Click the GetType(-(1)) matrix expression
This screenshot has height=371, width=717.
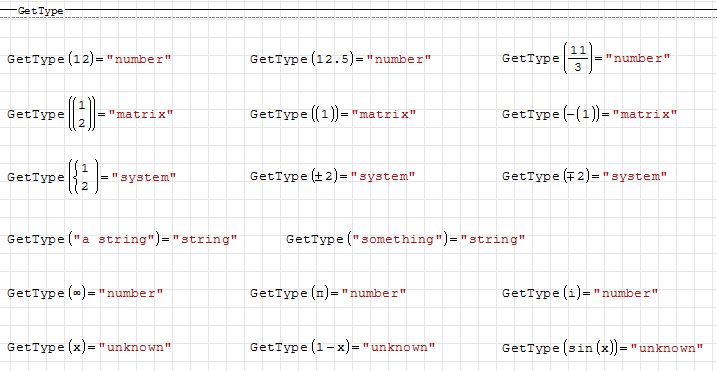[x=589, y=114]
